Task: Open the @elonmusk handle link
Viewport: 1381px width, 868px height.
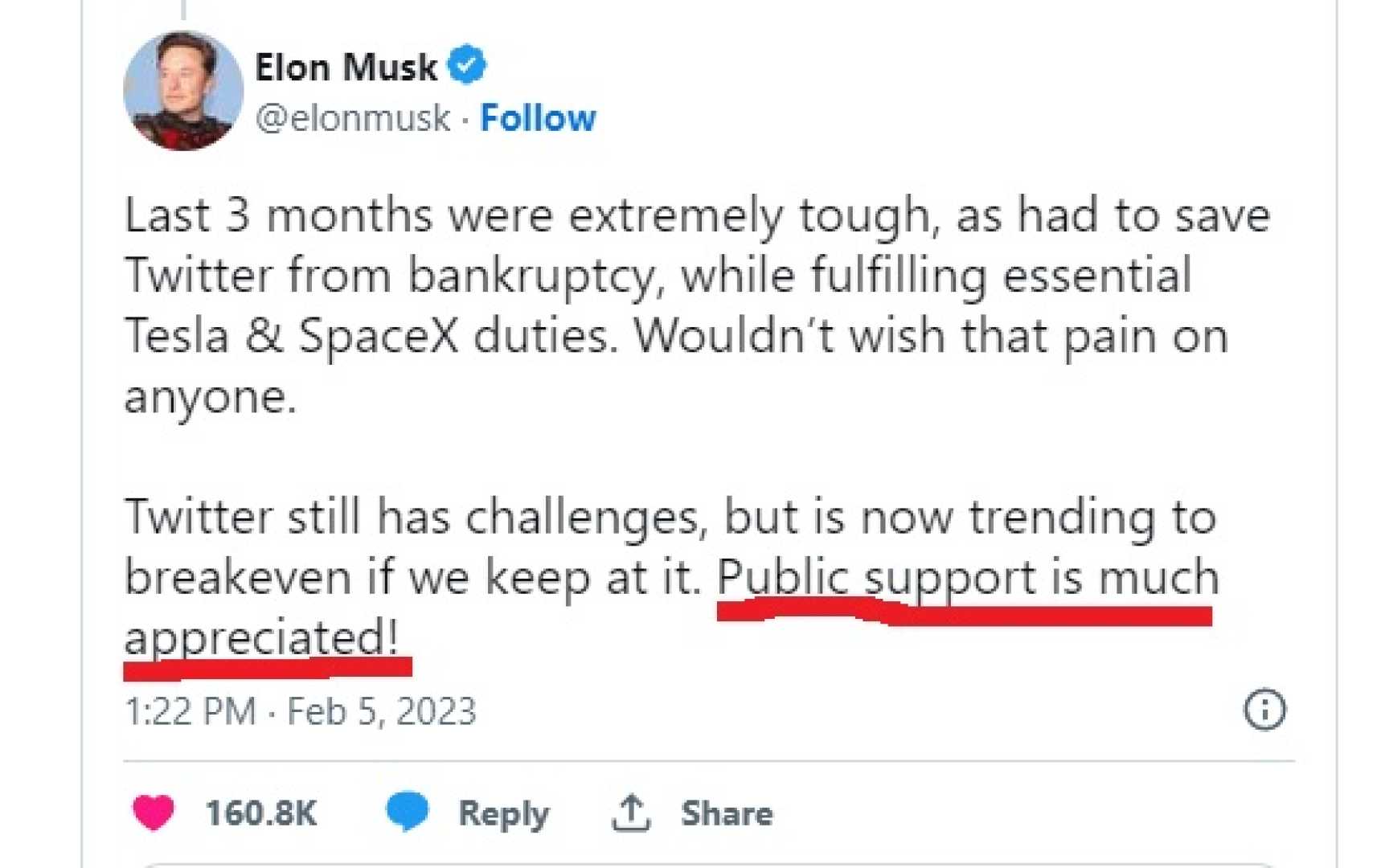Action: click(352, 118)
